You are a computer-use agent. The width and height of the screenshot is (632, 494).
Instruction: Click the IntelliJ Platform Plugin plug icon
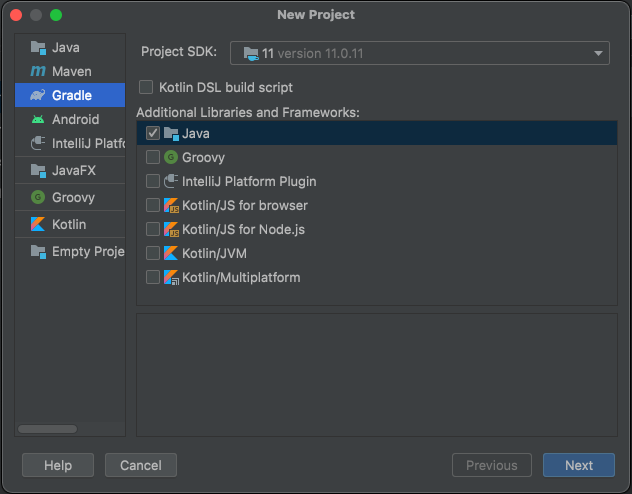point(171,181)
